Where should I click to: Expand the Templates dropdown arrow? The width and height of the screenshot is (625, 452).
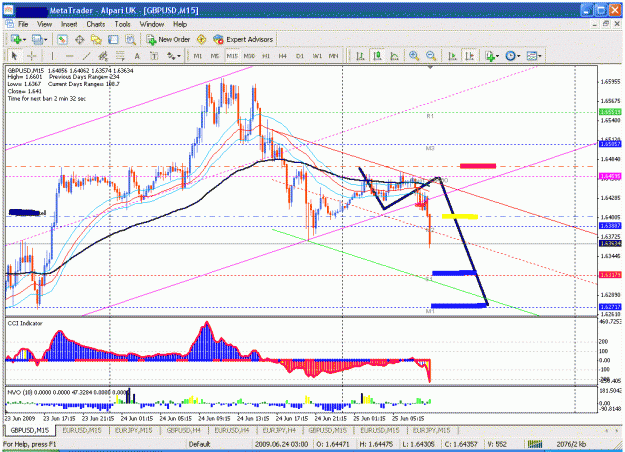[x=540, y=56]
